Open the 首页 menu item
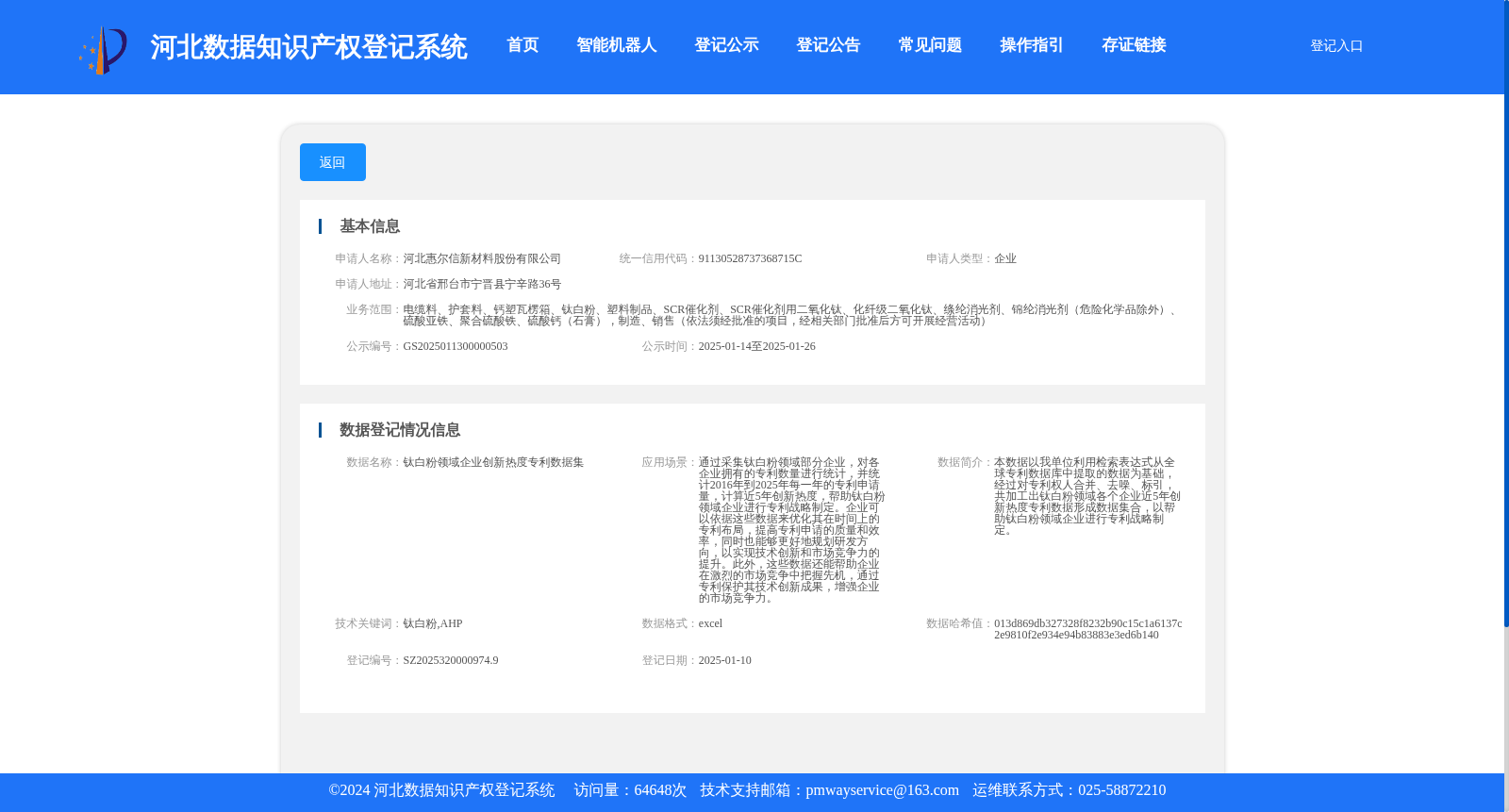 522,45
